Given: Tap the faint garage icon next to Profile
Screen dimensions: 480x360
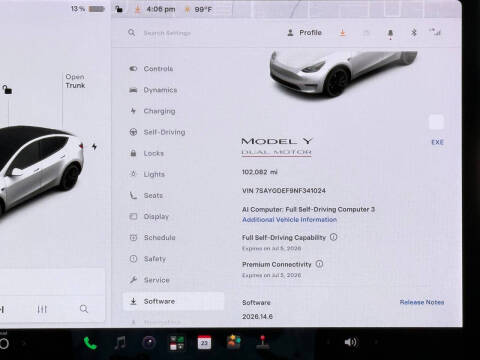Looking at the screenshot, I should [366, 33].
